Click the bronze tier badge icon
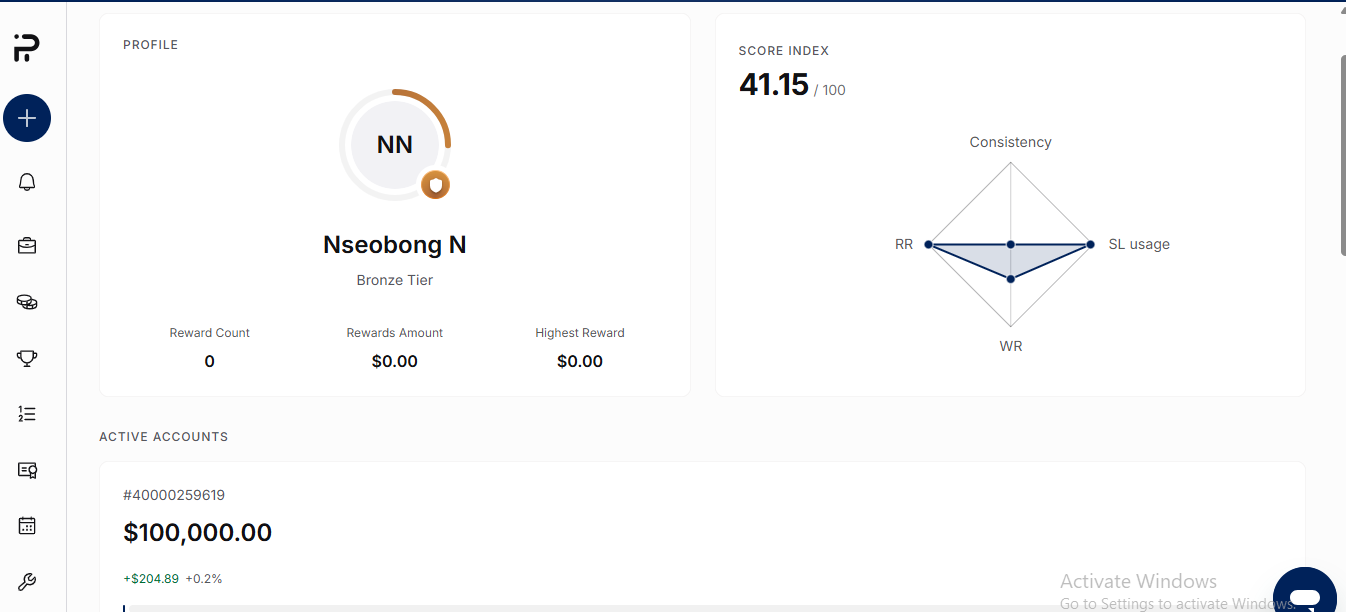This screenshot has height=612, width=1346. tap(434, 185)
